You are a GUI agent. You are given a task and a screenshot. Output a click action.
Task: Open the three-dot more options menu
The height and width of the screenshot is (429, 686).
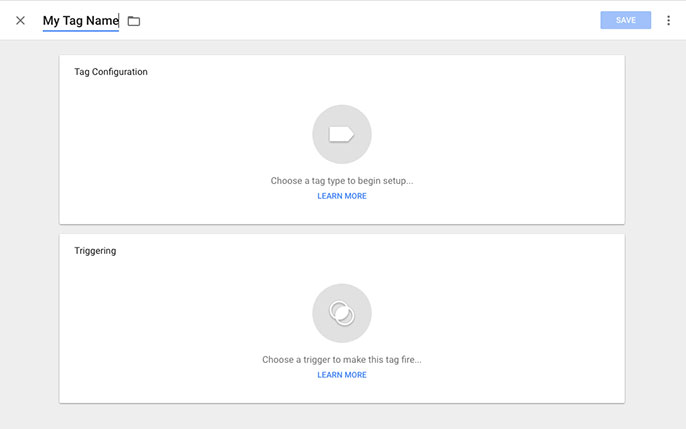668,20
